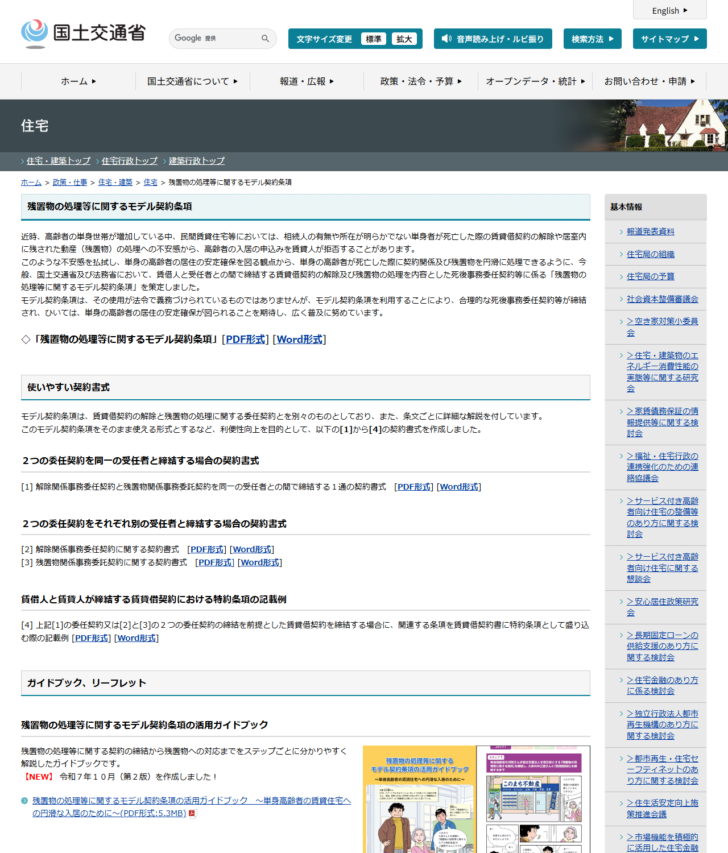
Task: Open the オープンデータ・統計 menu
Action: (x=535, y=82)
